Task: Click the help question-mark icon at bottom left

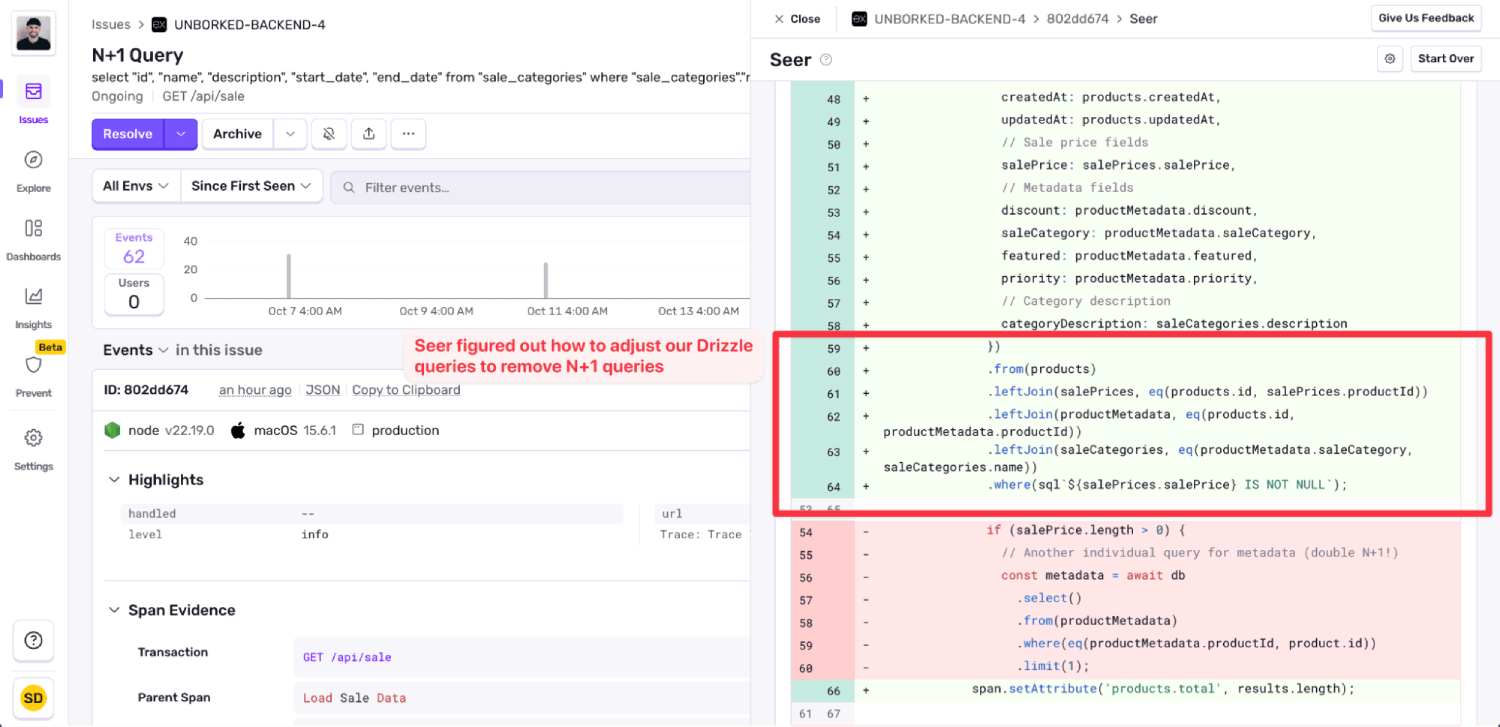Action: pos(33,641)
